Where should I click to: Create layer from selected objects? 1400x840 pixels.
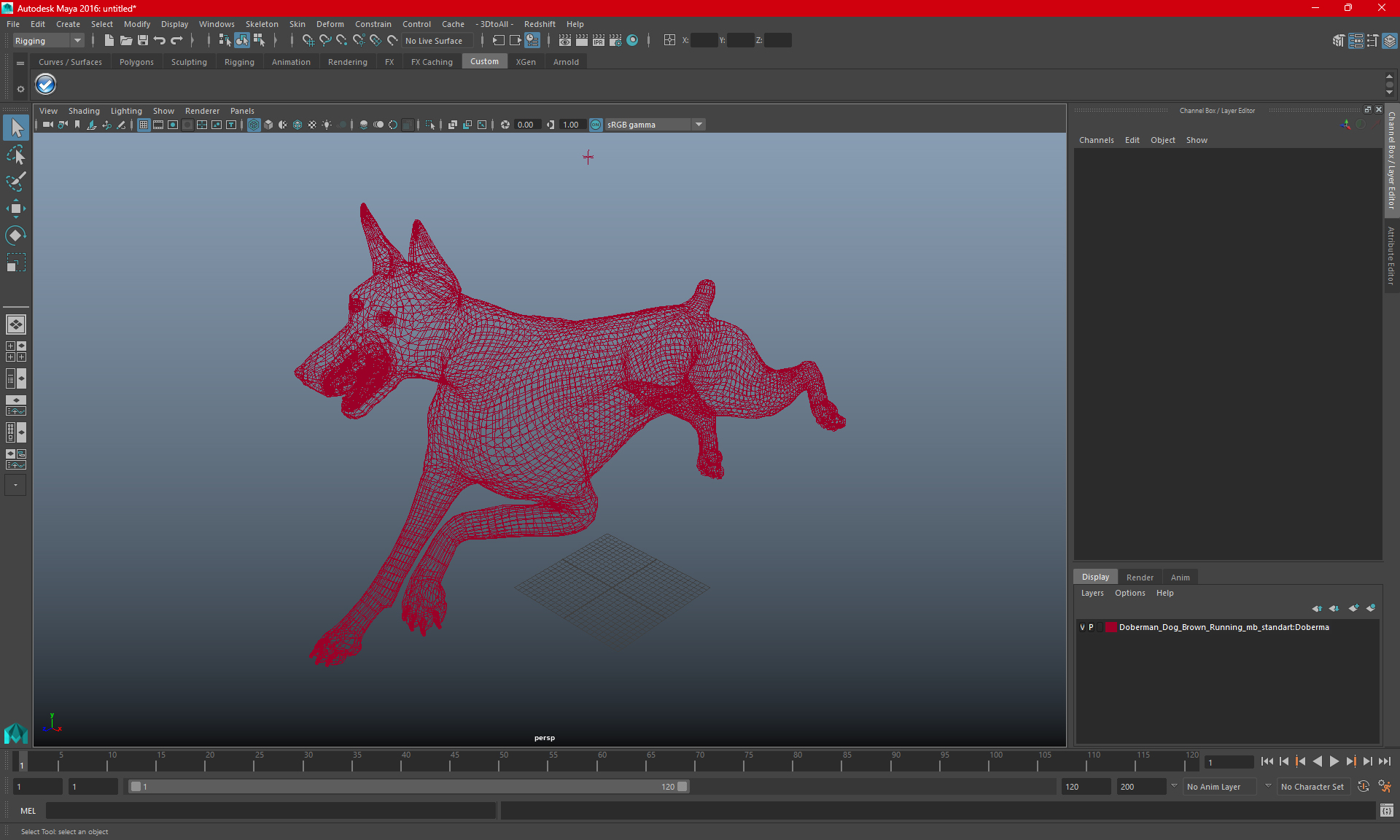pyautogui.click(x=1371, y=608)
